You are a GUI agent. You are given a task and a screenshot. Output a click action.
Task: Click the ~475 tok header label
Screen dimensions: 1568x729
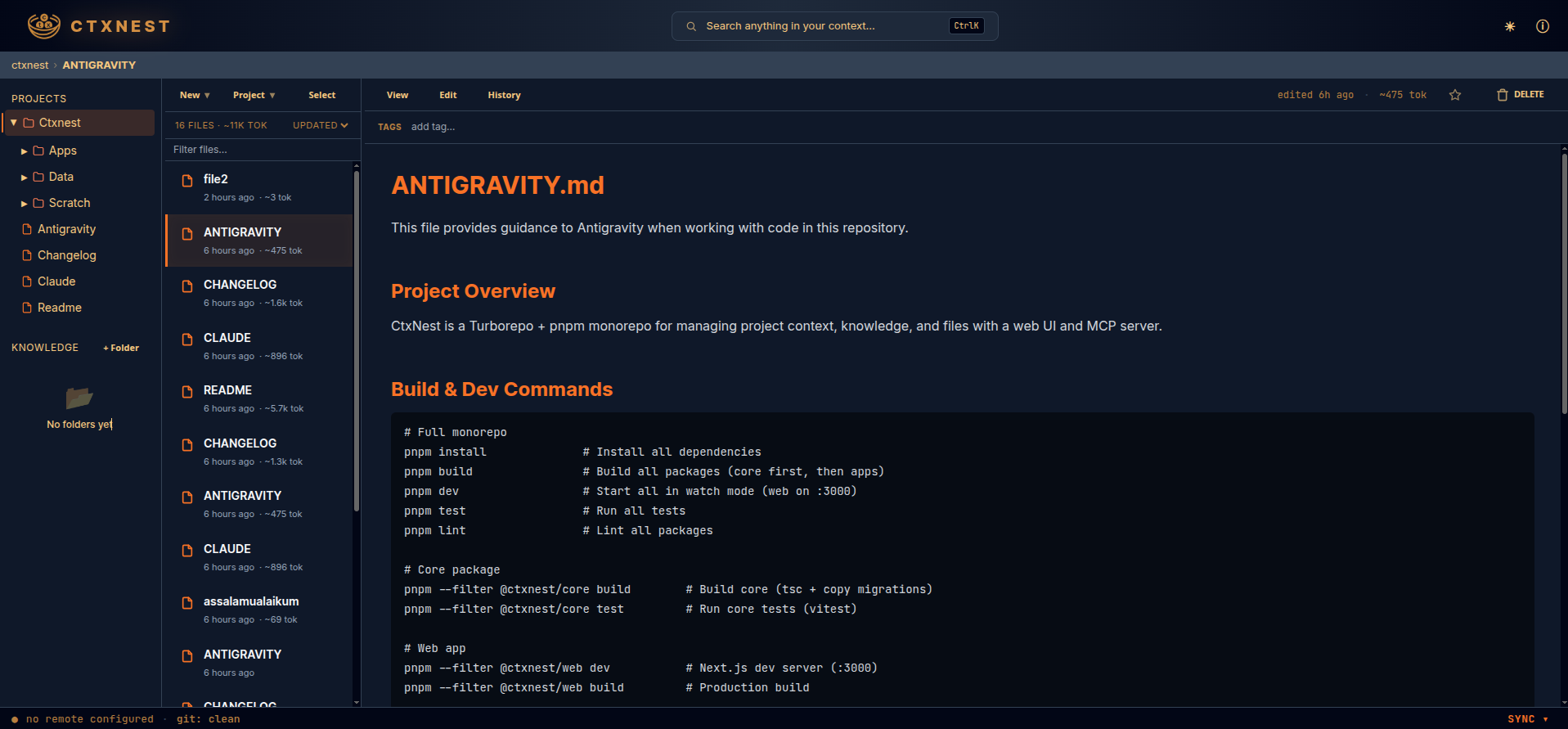(x=1403, y=95)
